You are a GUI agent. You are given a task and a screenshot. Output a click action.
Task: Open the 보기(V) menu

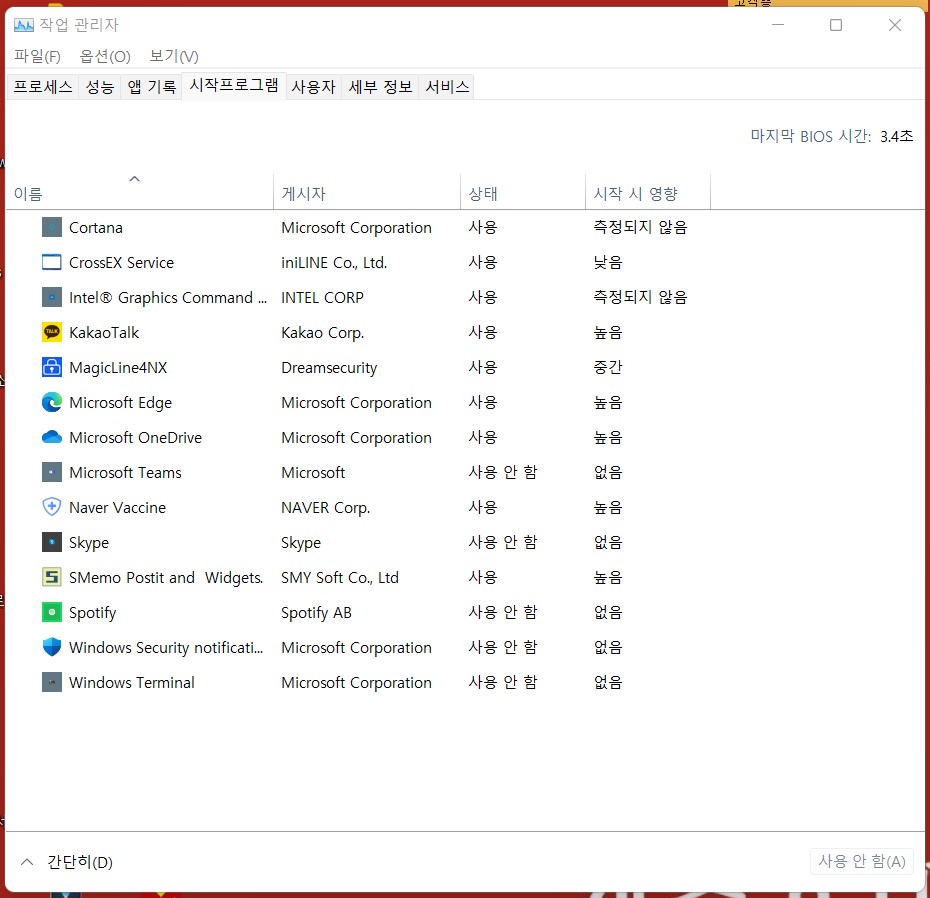pyautogui.click(x=174, y=56)
